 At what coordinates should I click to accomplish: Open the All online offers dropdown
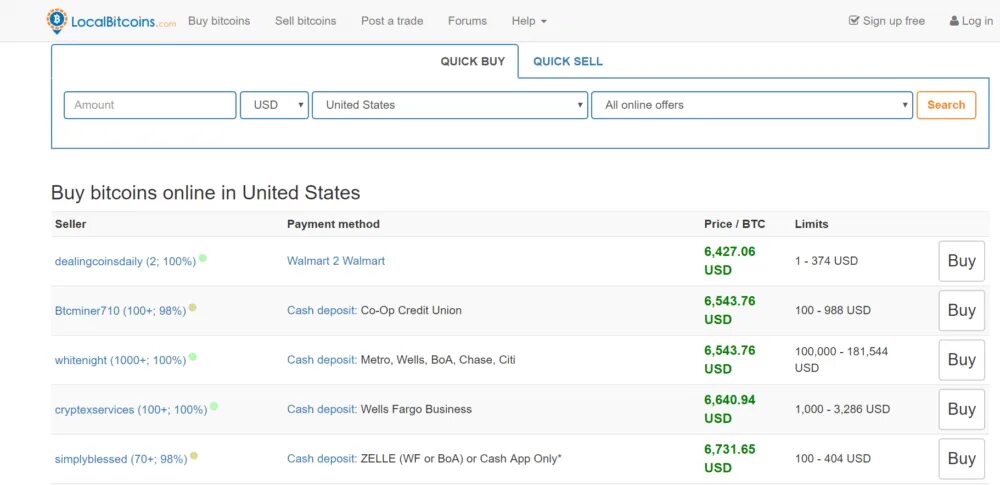(x=752, y=105)
